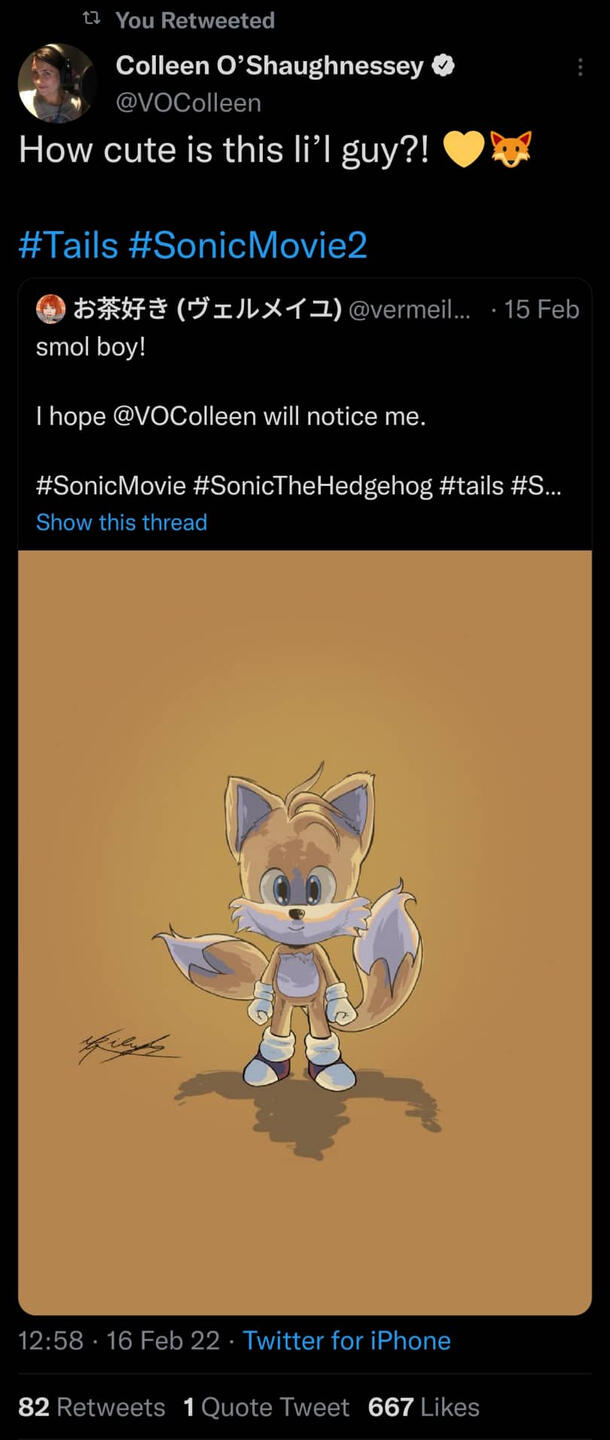The height and width of the screenshot is (1440, 610).
Task: Open the #SonicMovie2 hashtag
Action: click(248, 245)
